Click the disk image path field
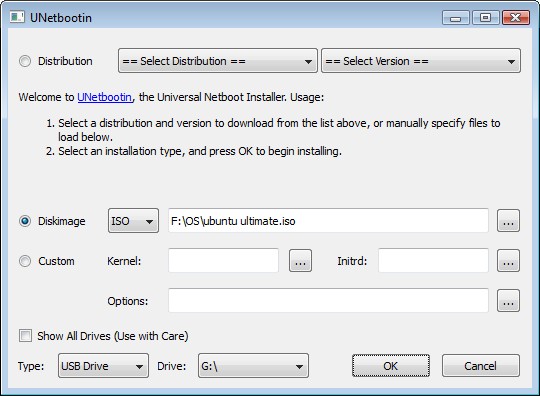Image resolution: width=540 pixels, height=396 pixels. 328,220
